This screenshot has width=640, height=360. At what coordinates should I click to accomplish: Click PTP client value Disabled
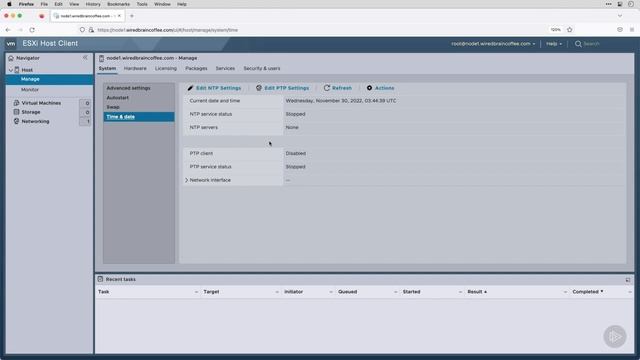point(296,153)
